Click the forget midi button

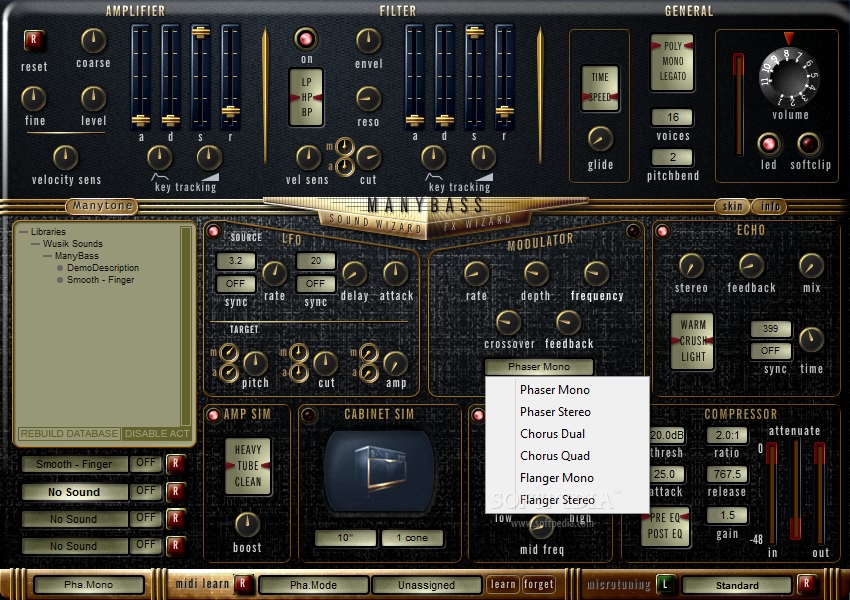click(538, 584)
